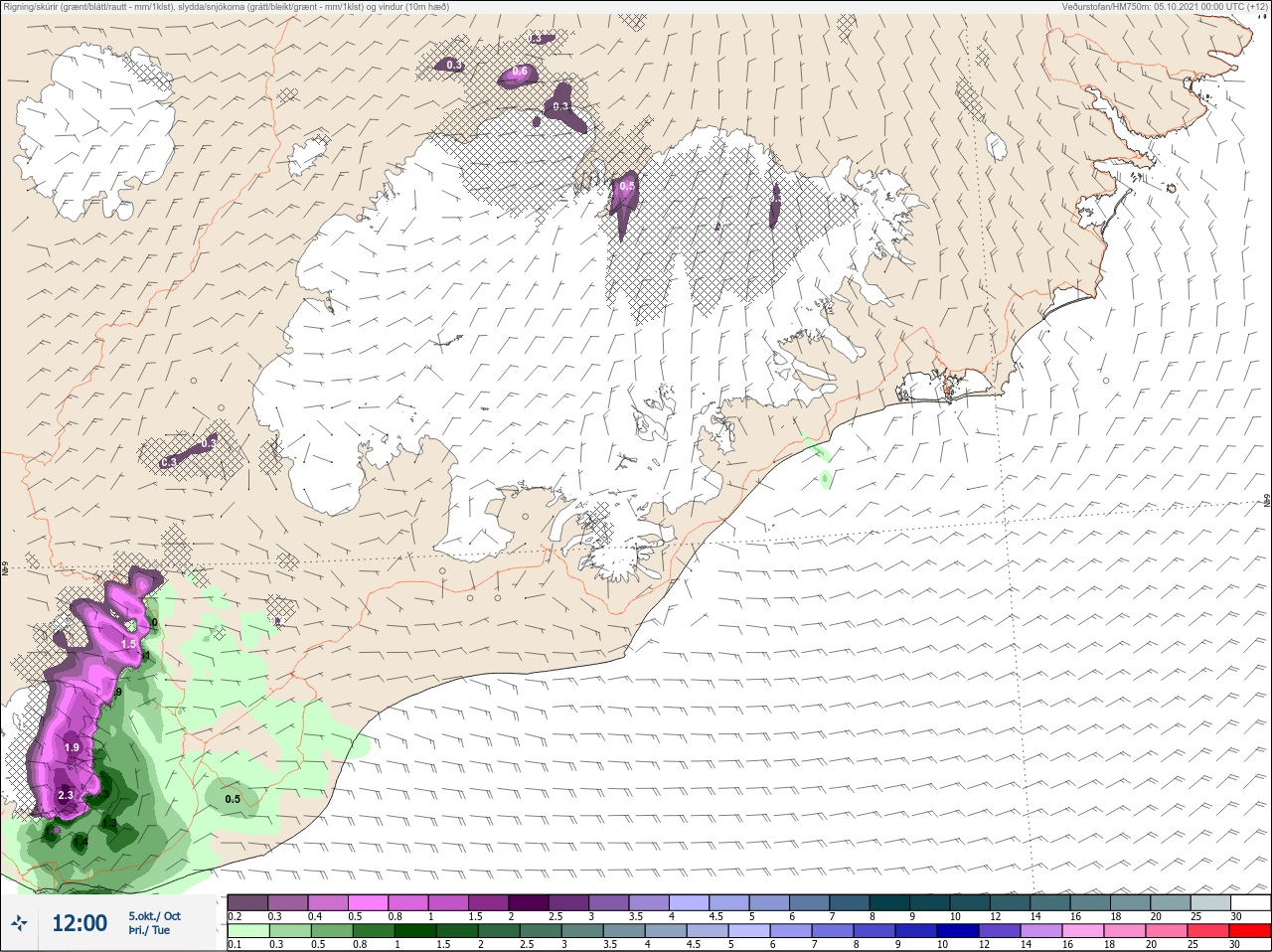Pick the bright red 30 legend swatch
Screen dimensions: 1272x952
(1249, 931)
